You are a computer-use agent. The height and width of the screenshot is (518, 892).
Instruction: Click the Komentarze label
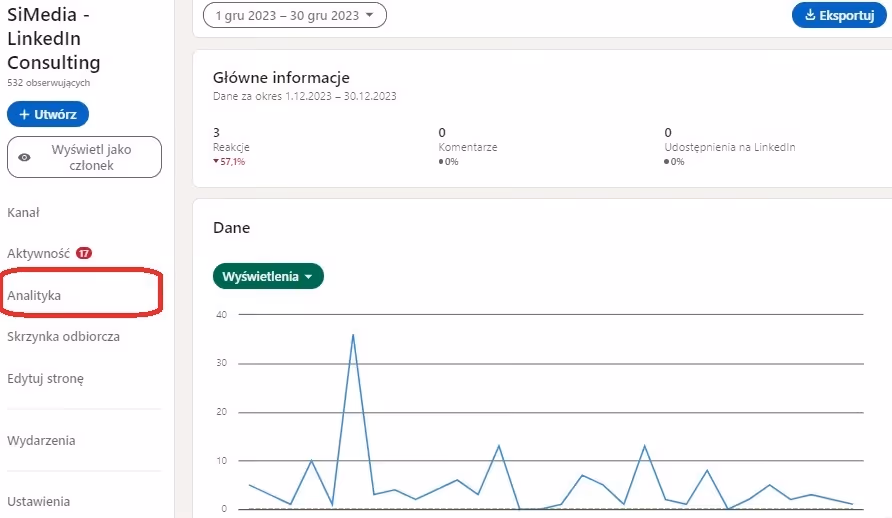click(468, 147)
